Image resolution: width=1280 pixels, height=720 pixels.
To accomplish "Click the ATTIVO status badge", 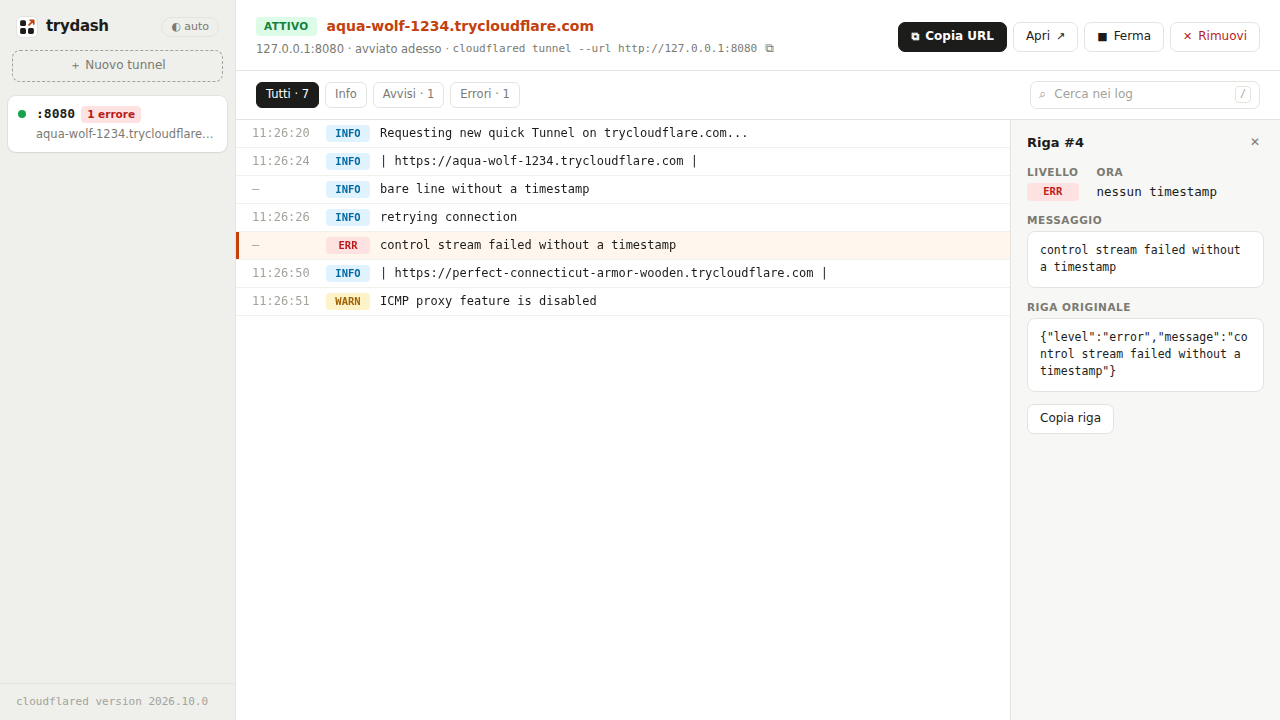I will [x=286, y=26].
